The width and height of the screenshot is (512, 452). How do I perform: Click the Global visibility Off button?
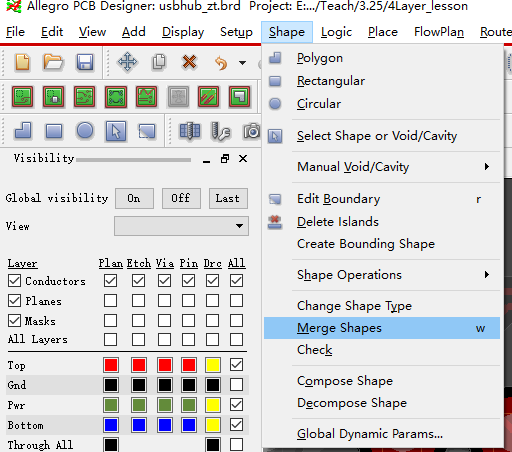(181, 198)
